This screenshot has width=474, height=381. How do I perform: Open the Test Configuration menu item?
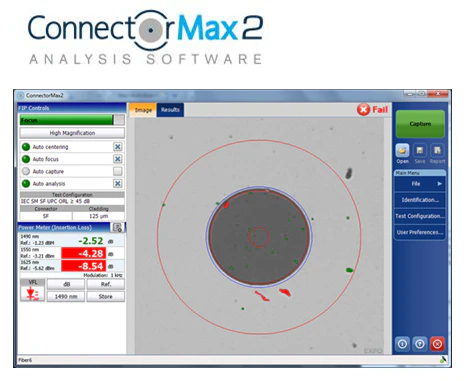pyautogui.click(x=420, y=216)
